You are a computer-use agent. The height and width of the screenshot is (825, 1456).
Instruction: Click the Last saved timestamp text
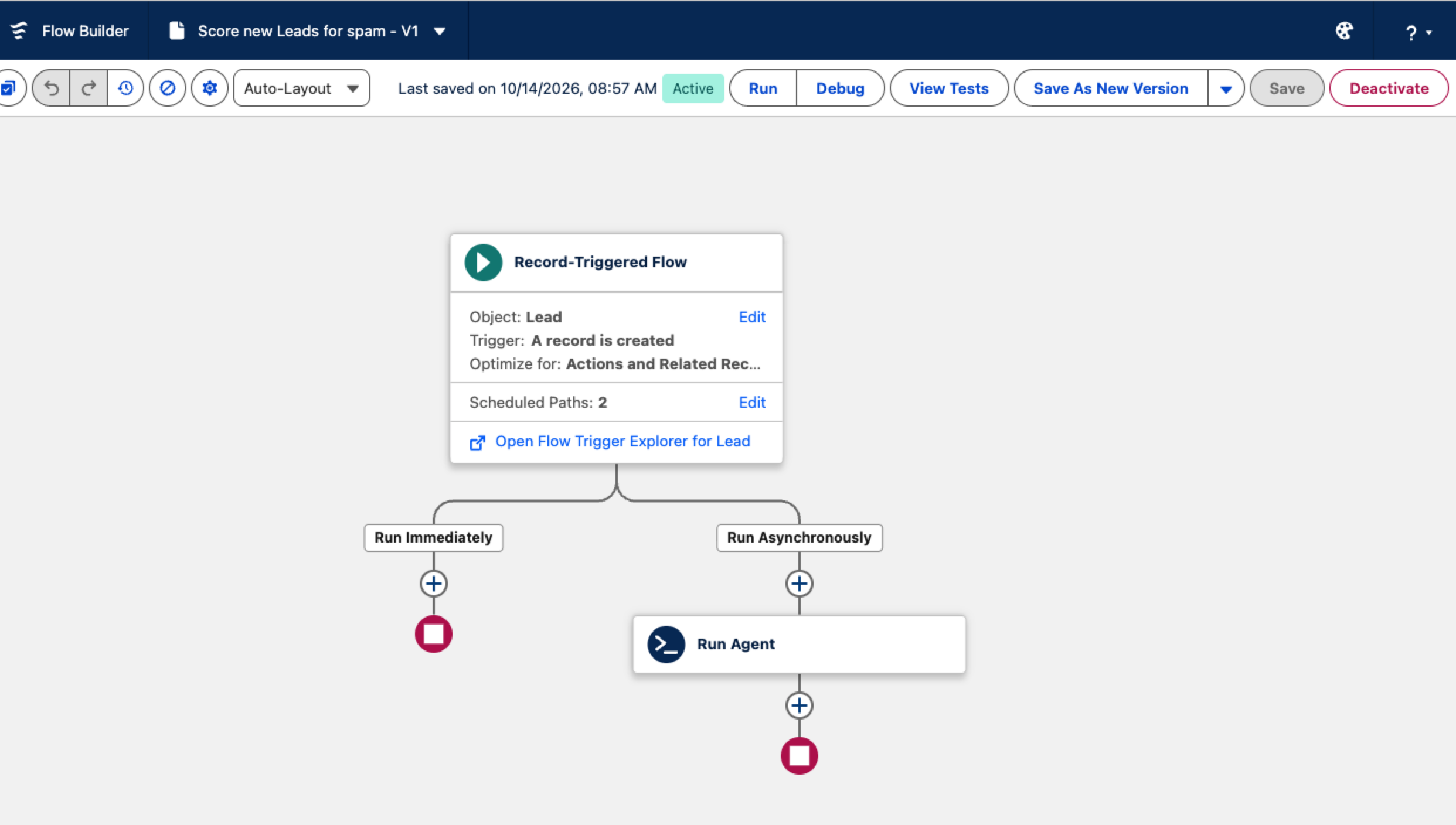point(527,88)
